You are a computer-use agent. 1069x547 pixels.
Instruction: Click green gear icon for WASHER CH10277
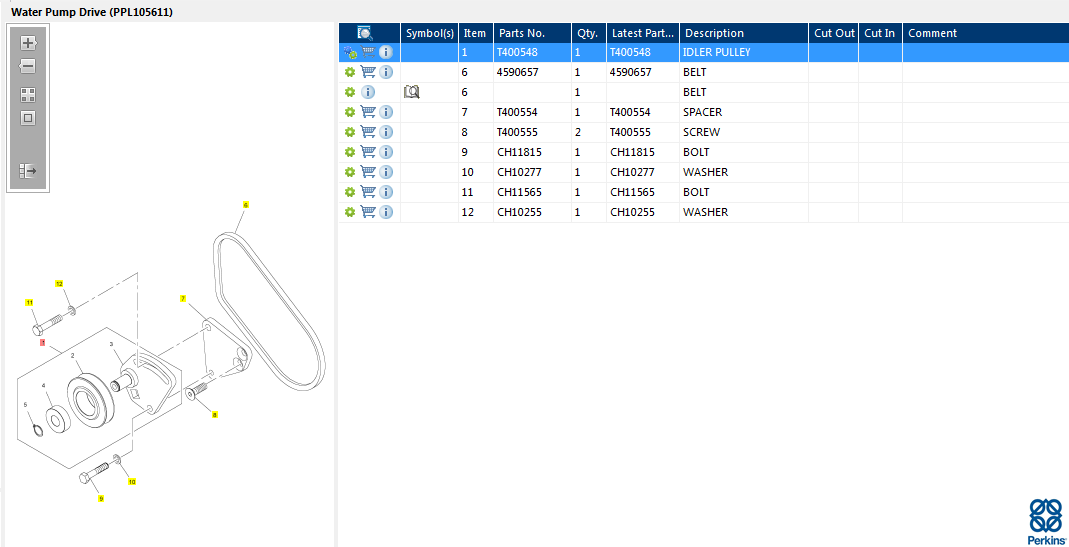(x=350, y=172)
